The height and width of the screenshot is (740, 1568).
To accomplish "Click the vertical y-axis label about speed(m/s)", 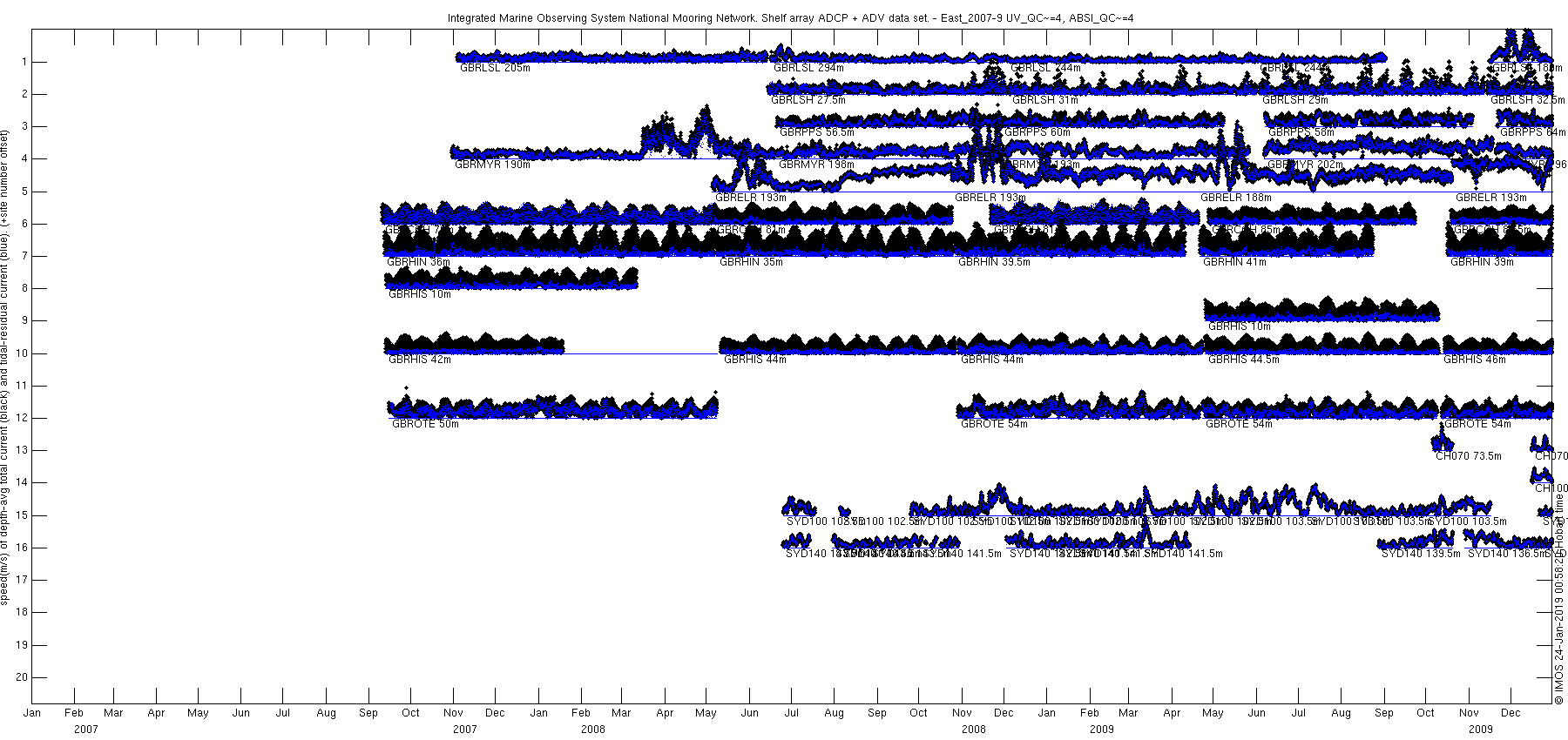I will (x=6, y=367).
